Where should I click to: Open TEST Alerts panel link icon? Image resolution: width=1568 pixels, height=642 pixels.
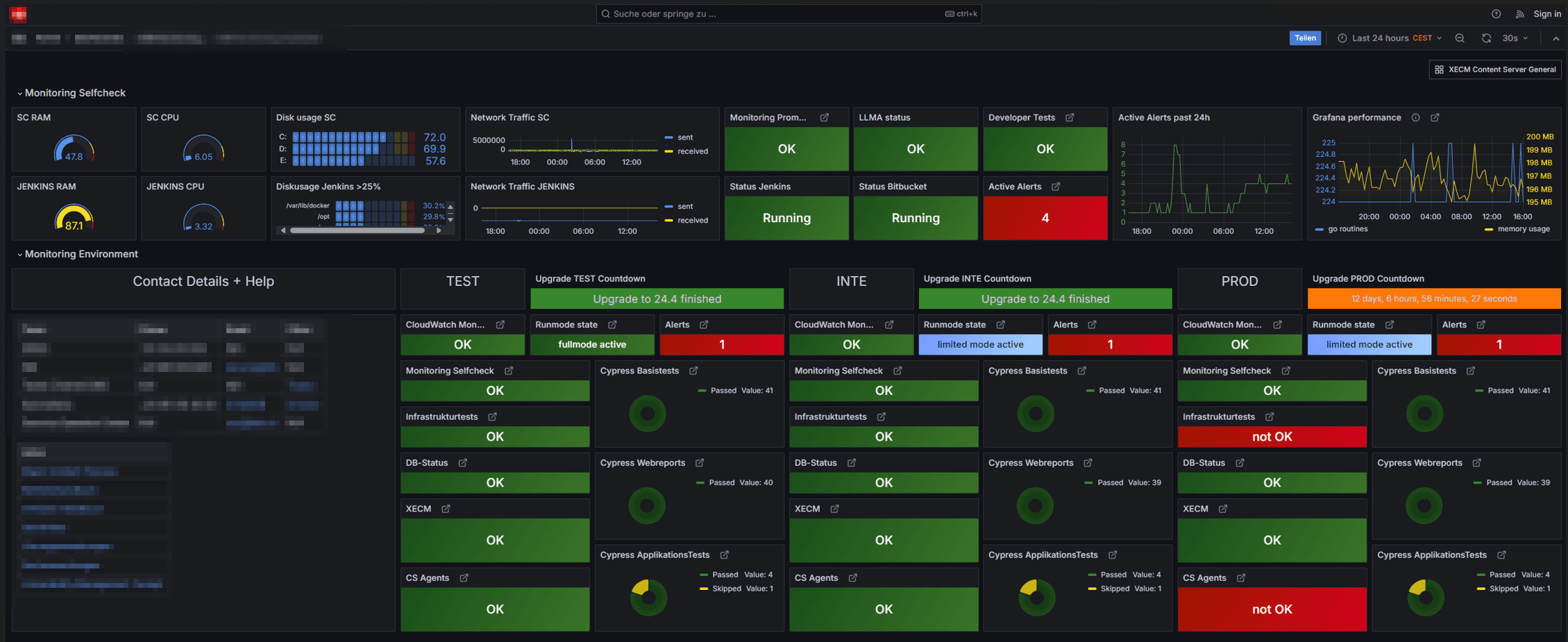(x=704, y=325)
